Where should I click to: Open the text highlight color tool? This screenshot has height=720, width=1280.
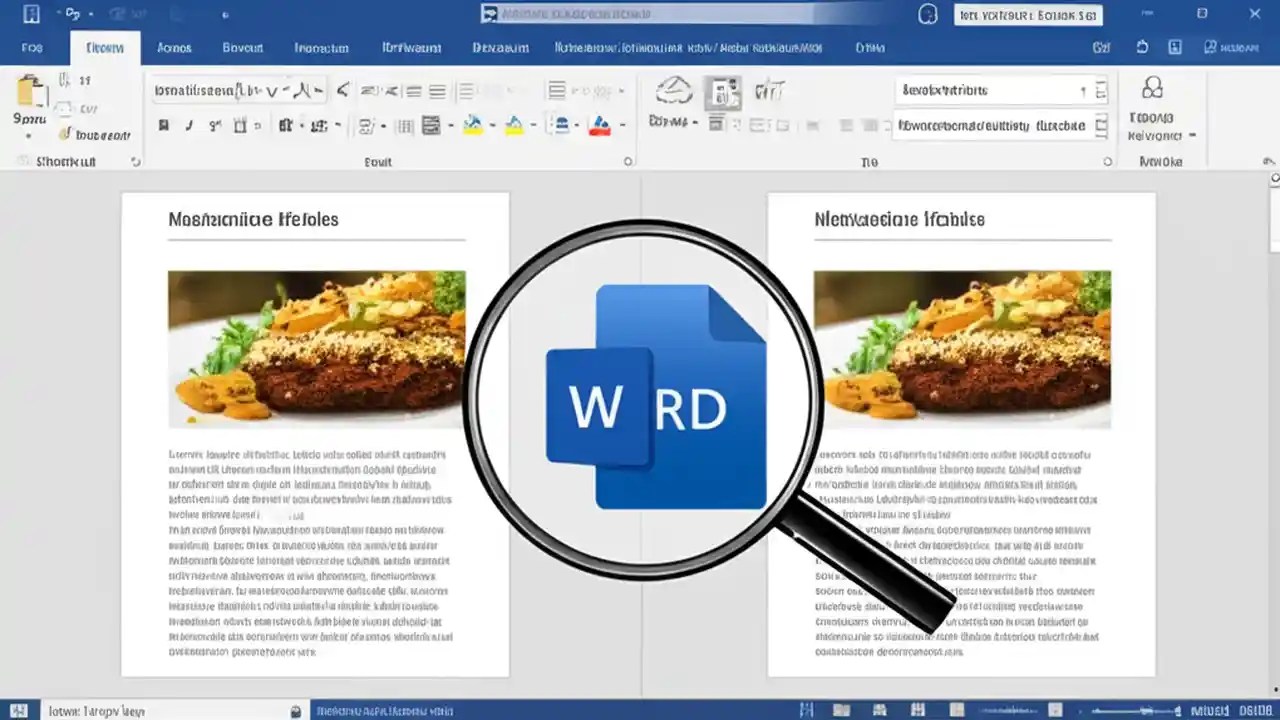471,126
